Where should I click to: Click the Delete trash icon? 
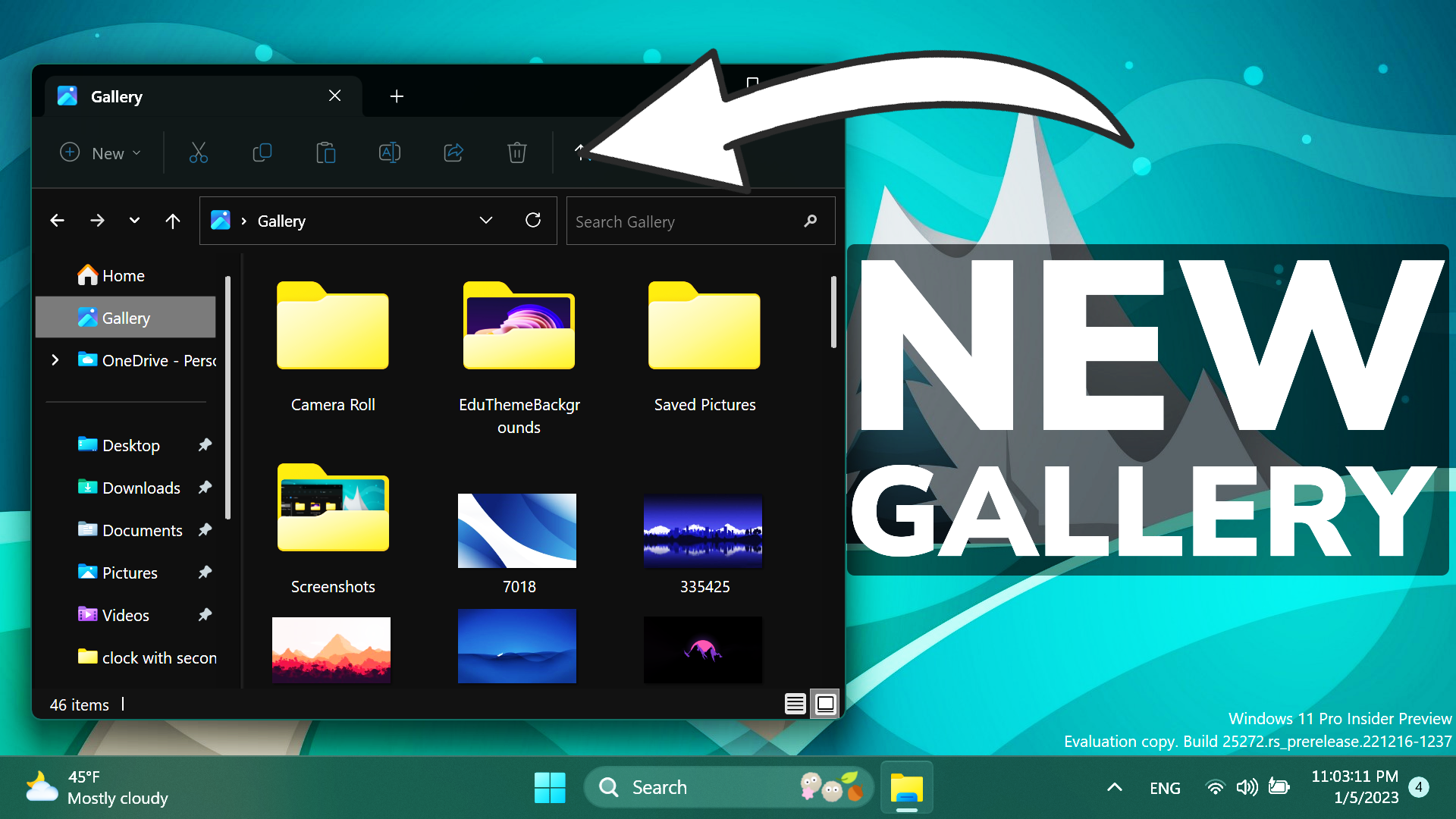[x=516, y=152]
